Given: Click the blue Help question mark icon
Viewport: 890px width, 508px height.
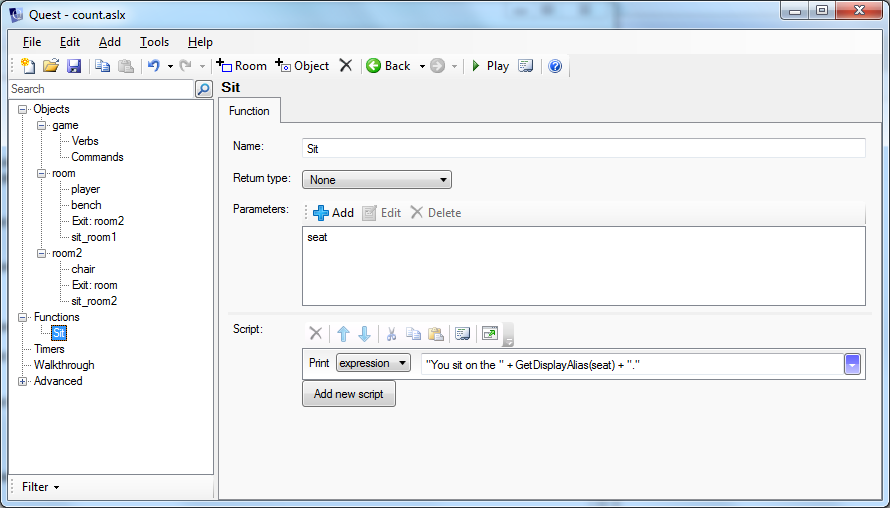Looking at the screenshot, I should (555, 66).
